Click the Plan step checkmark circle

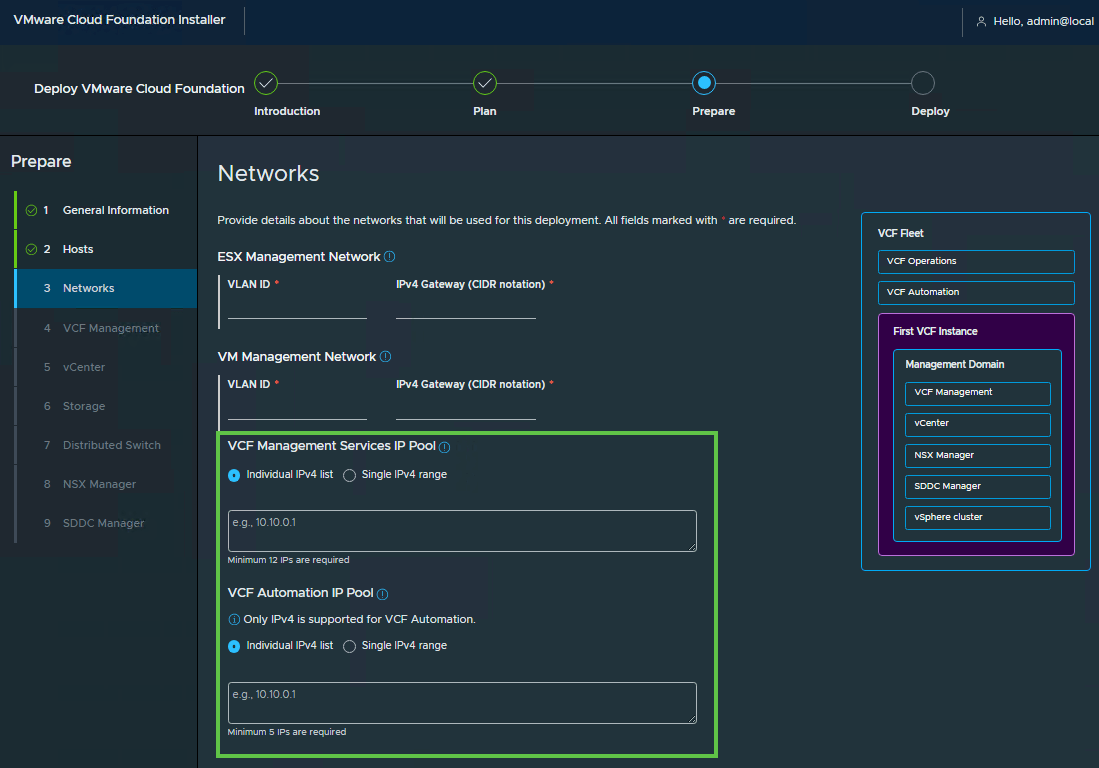coord(485,83)
